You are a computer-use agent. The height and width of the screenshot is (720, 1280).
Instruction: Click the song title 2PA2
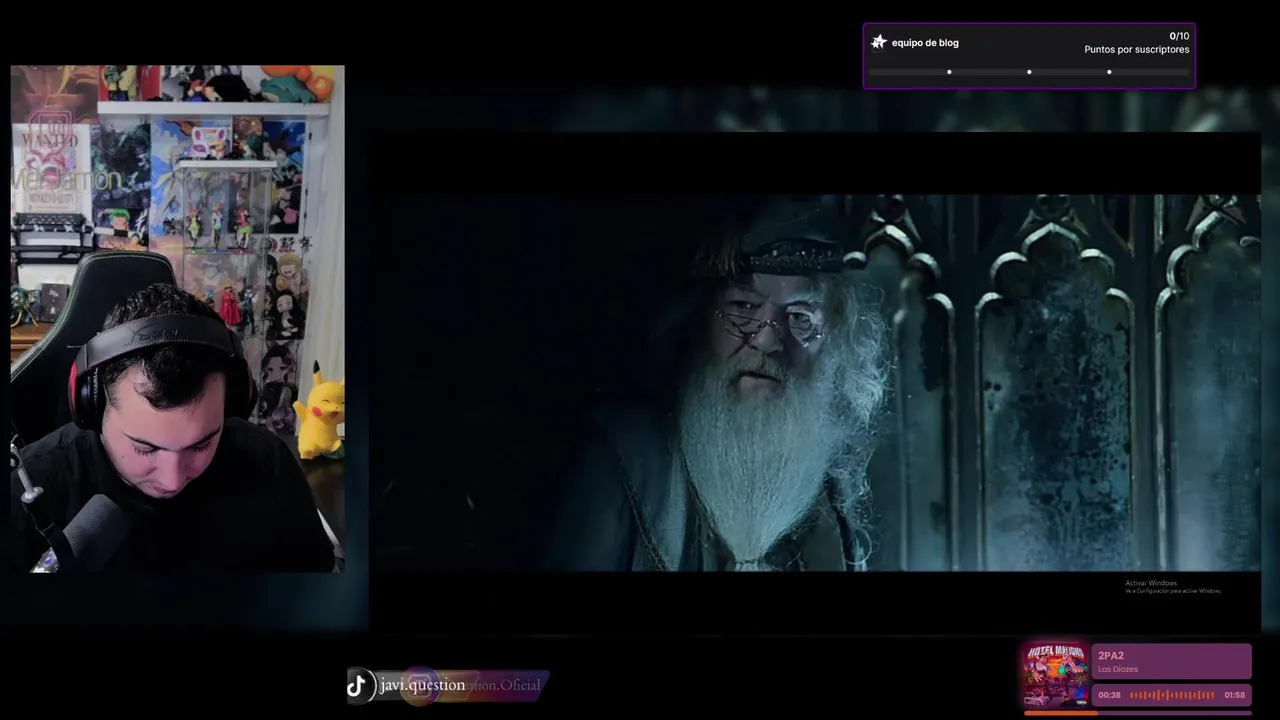point(1111,656)
